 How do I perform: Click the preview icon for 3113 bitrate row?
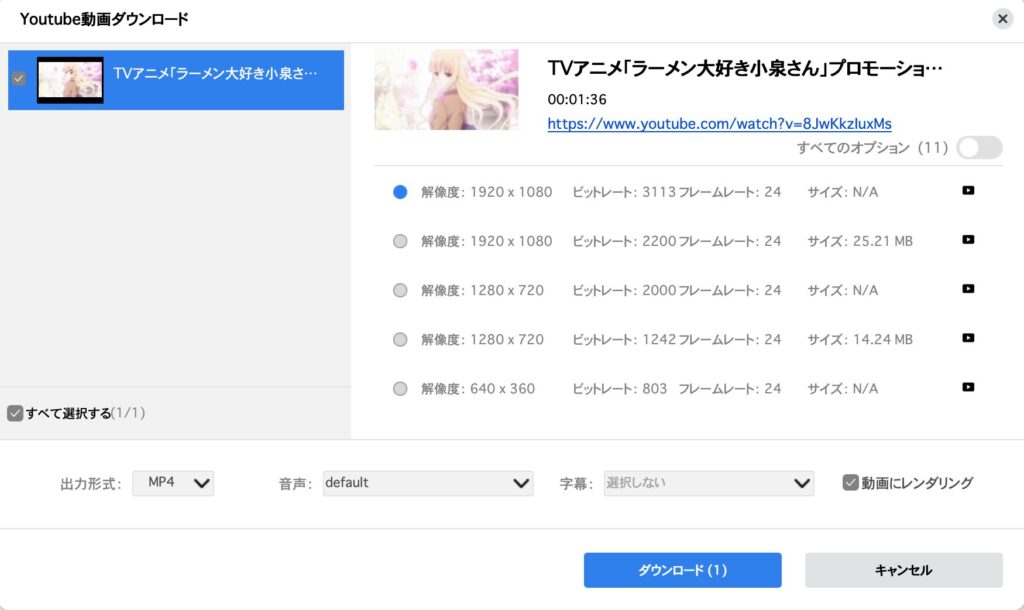point(968,191)
